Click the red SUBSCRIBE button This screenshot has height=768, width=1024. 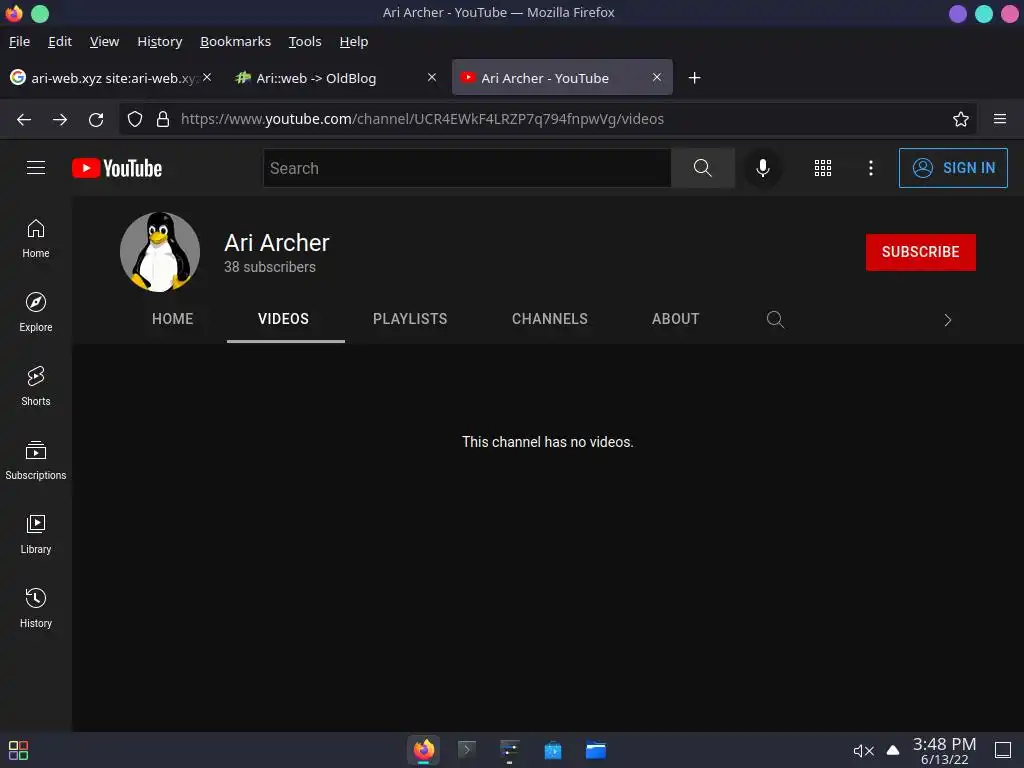click(921, 252)
